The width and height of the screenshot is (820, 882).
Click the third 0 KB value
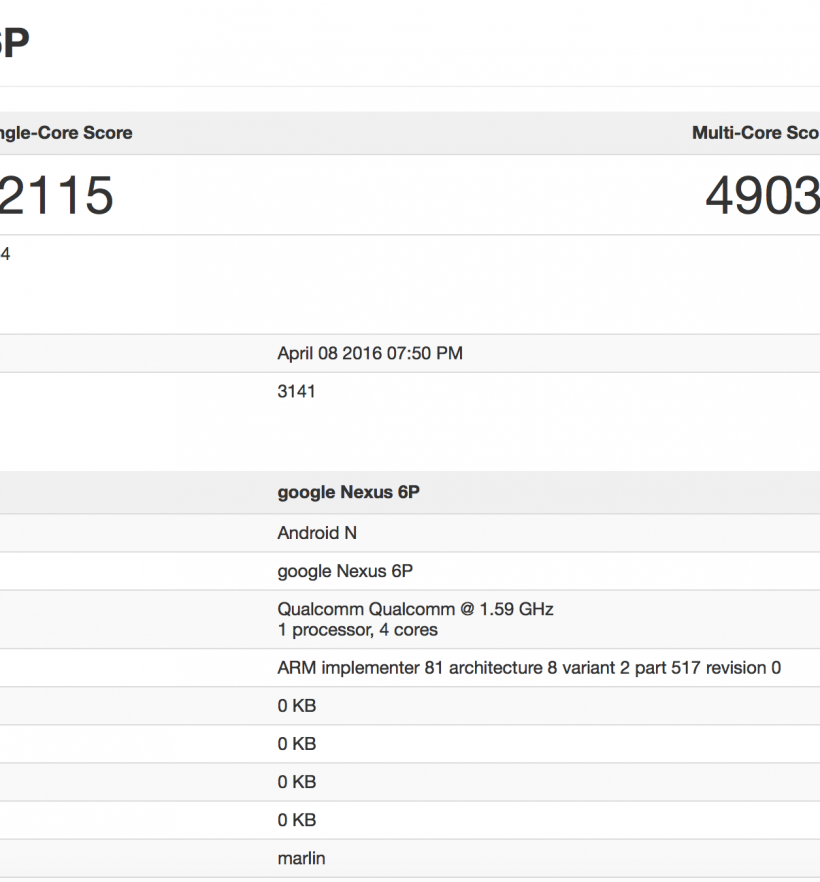point(296,782)
